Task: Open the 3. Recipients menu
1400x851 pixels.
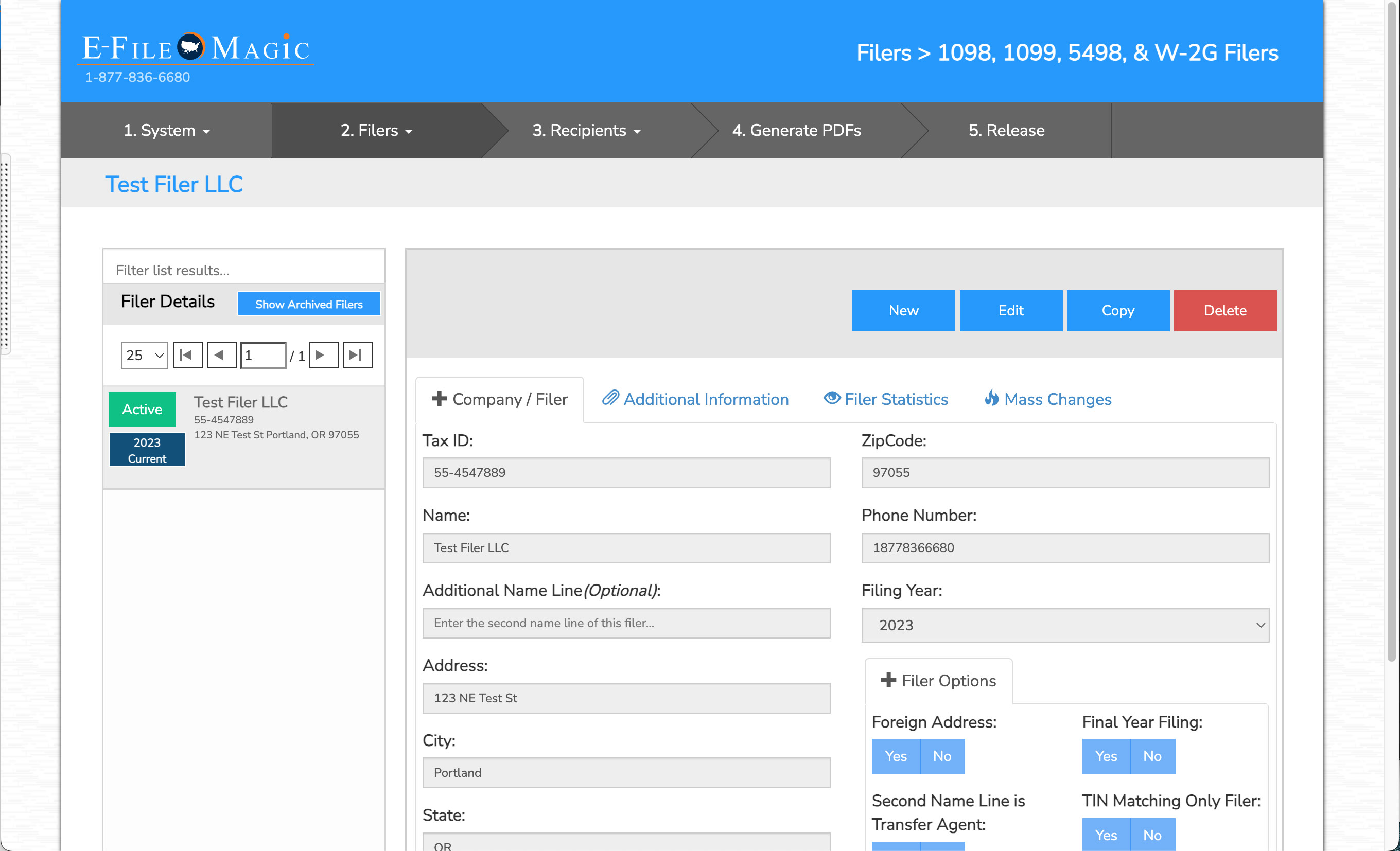Action: tap(586, 131)
